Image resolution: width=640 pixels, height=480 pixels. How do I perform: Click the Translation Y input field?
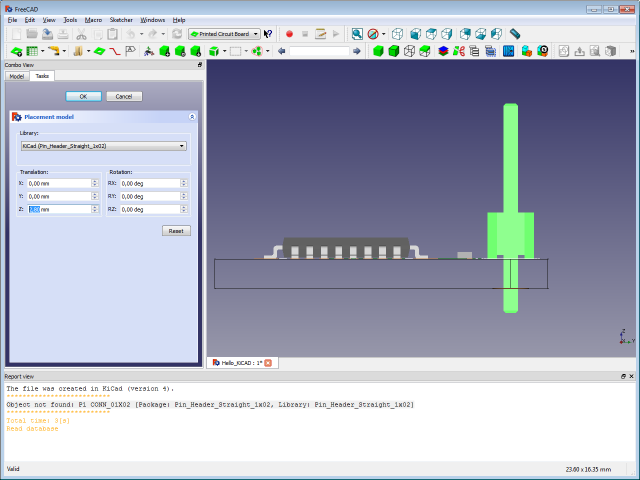tap(60, 197)
